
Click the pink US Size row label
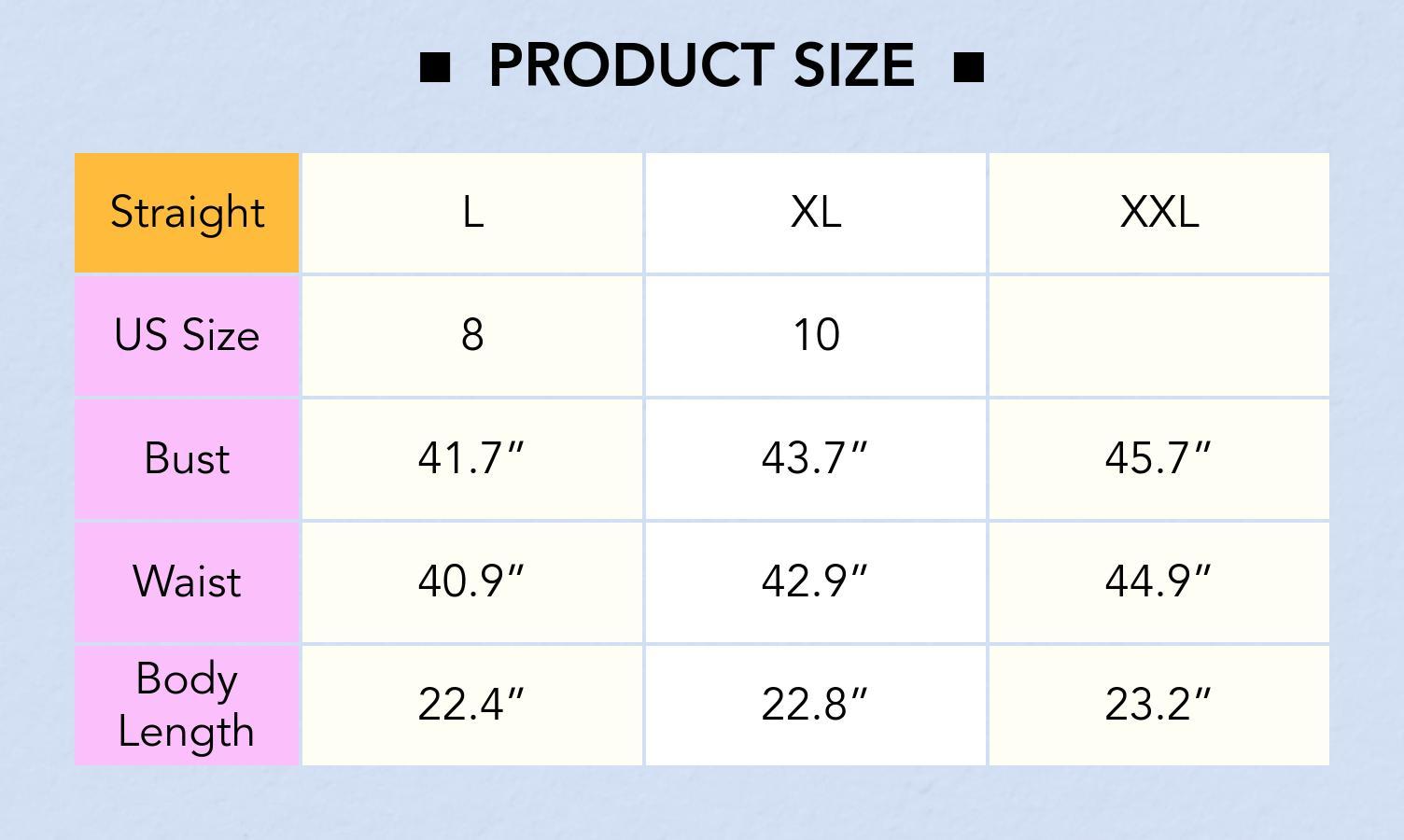tap(187, 335)
